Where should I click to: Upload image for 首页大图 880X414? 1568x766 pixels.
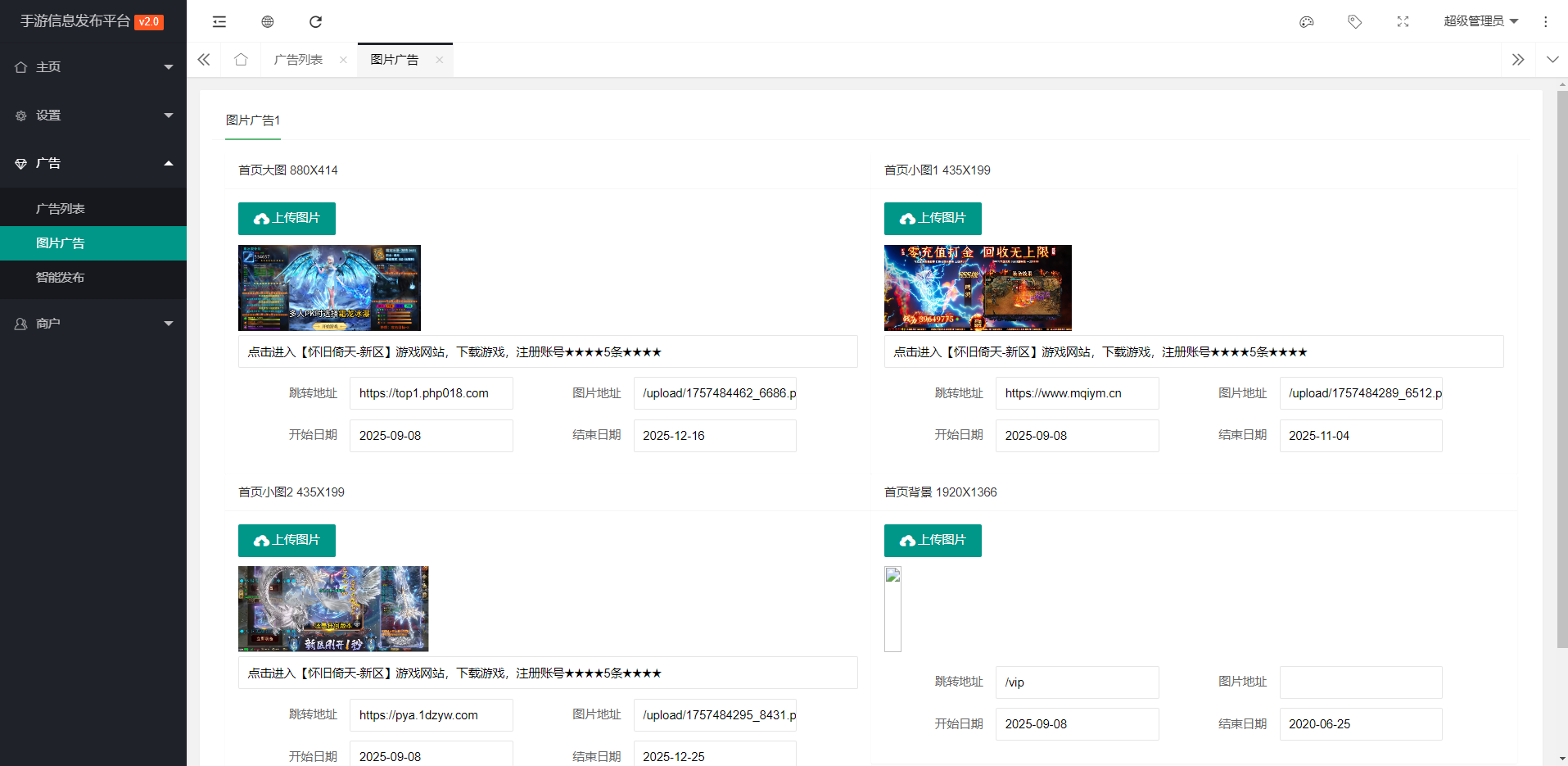287,219
